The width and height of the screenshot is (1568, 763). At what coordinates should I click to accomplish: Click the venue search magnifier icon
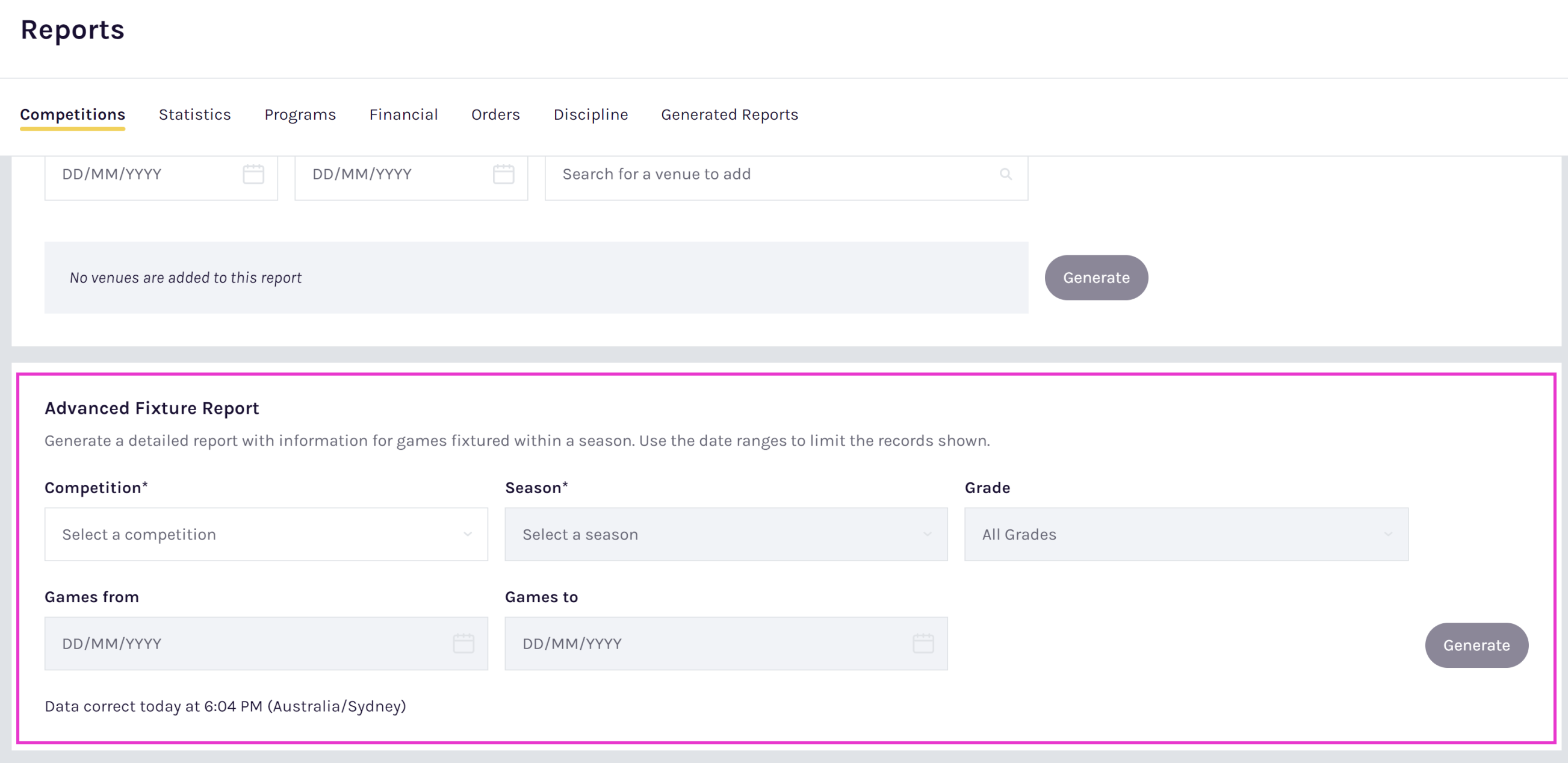(x=1006, y=175)
